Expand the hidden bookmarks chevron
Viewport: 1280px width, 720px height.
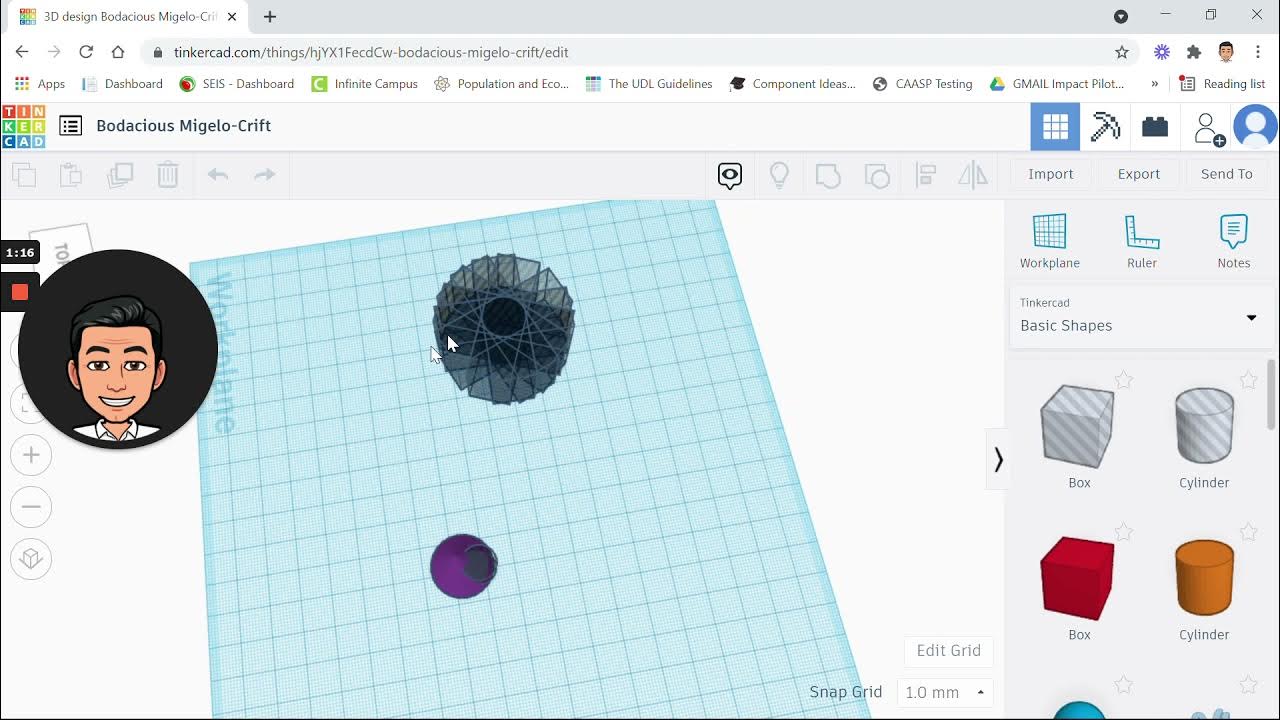1155,84
